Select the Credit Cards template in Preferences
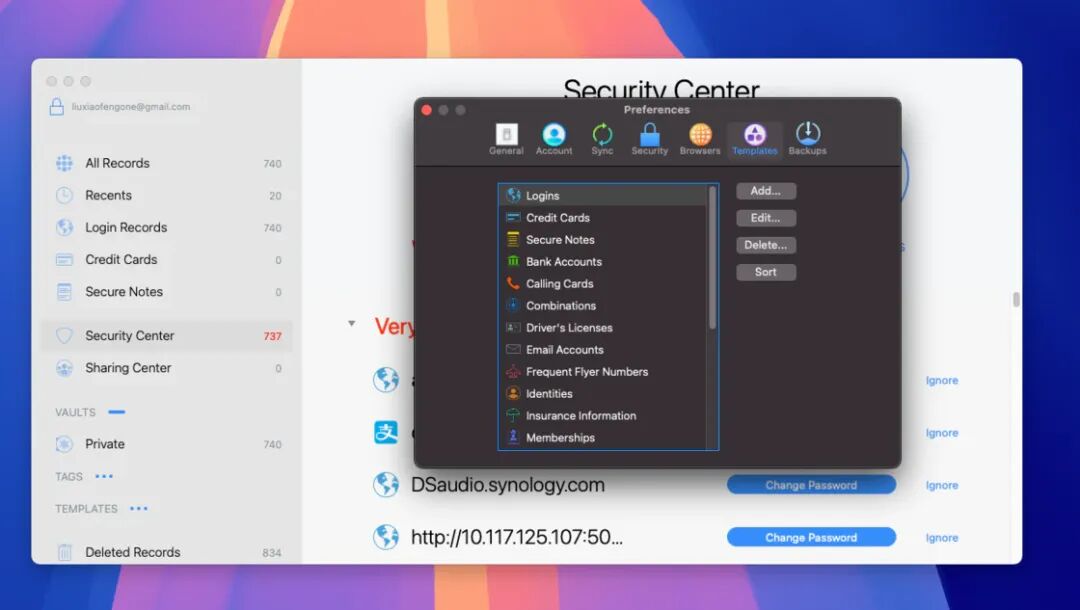This screenshot has width=1080, height=610. [x=603, y=218]
